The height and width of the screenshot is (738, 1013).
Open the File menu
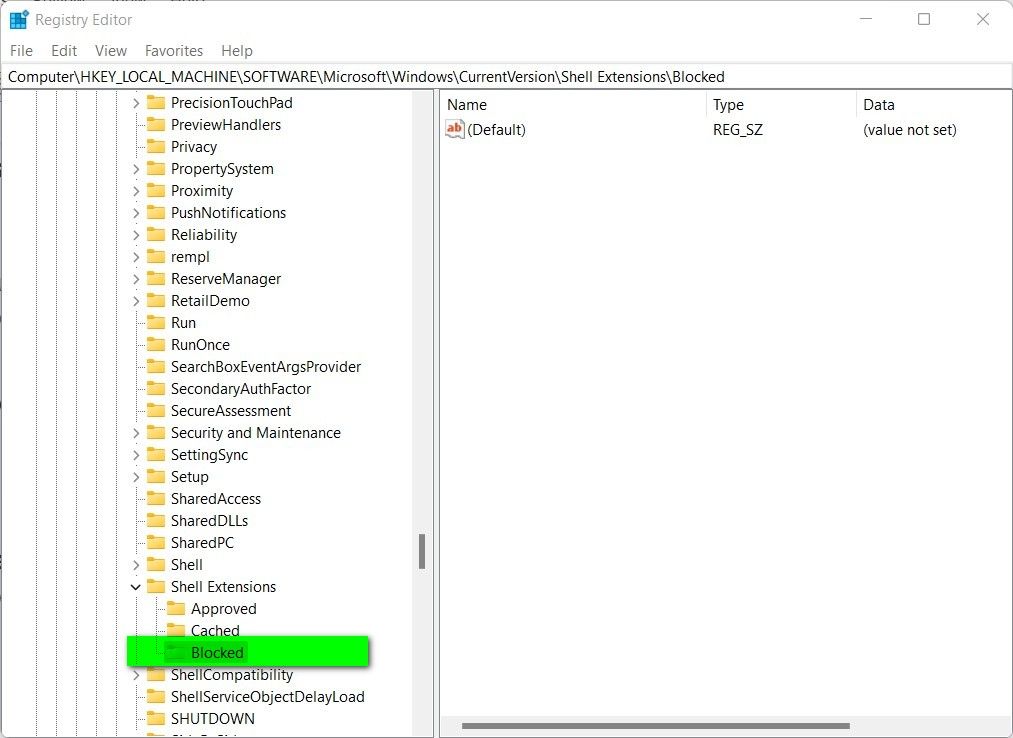21,50
